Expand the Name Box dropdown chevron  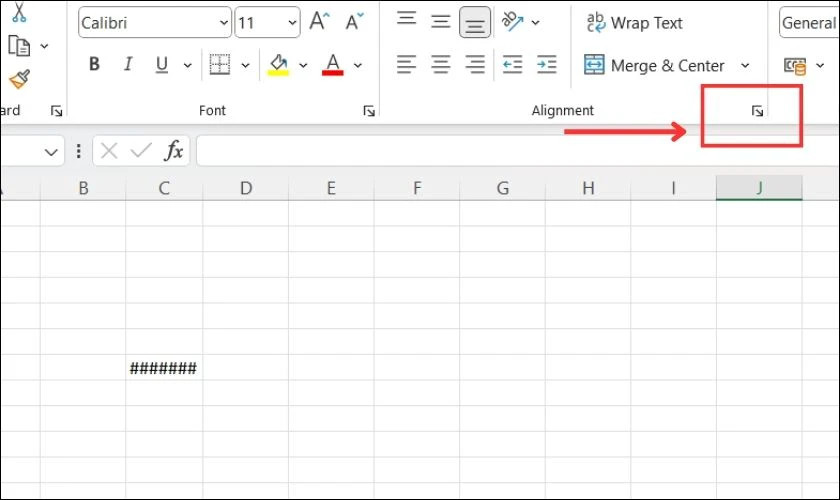(51, 152)
